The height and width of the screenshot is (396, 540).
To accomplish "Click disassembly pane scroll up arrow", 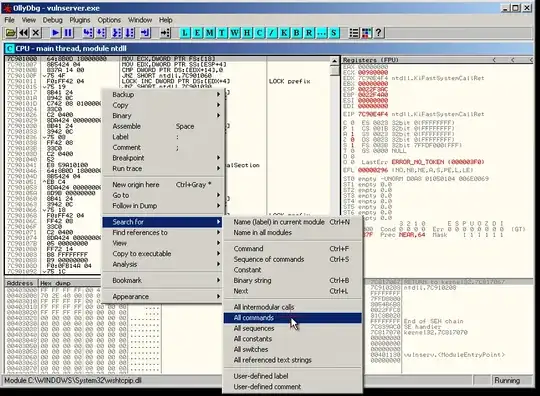I will click(x=334, y=61).
